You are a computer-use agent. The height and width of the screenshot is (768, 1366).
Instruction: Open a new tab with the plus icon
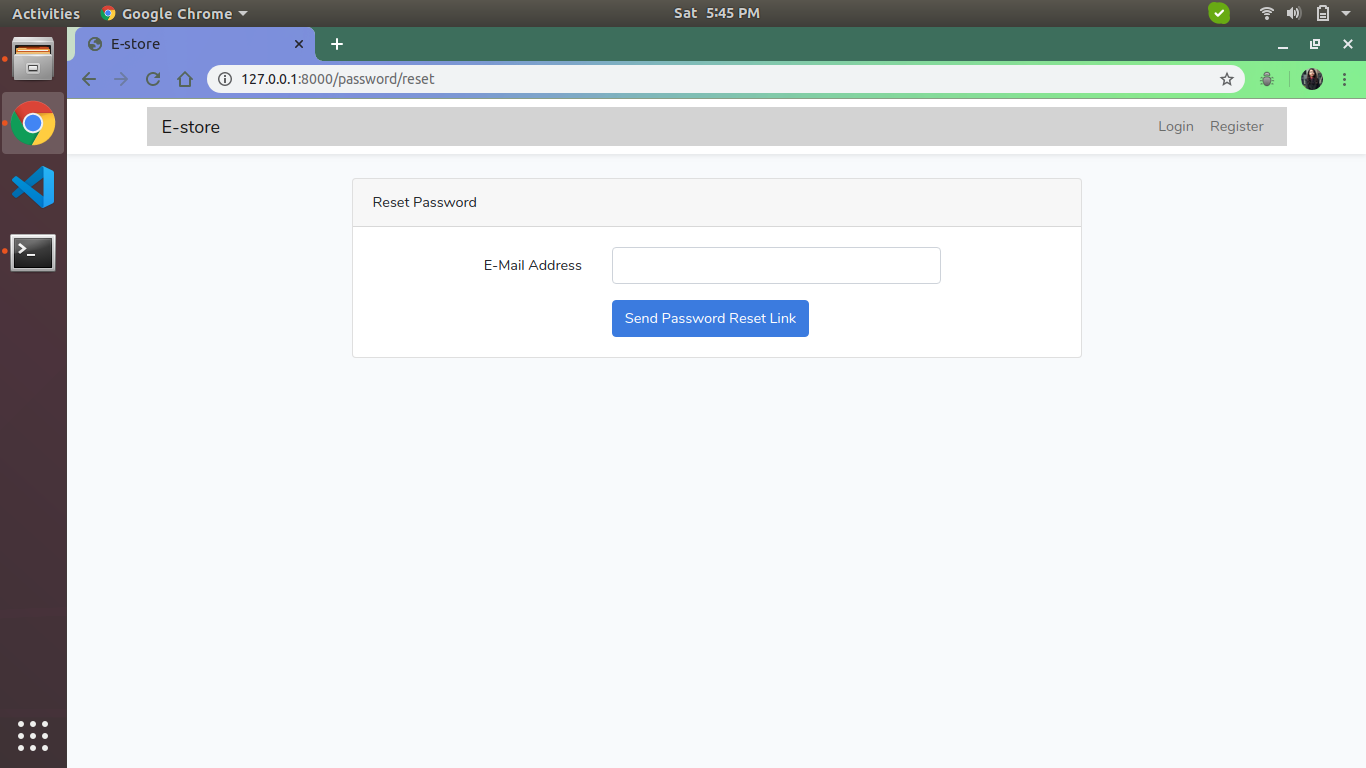click(x=337, y=44)
